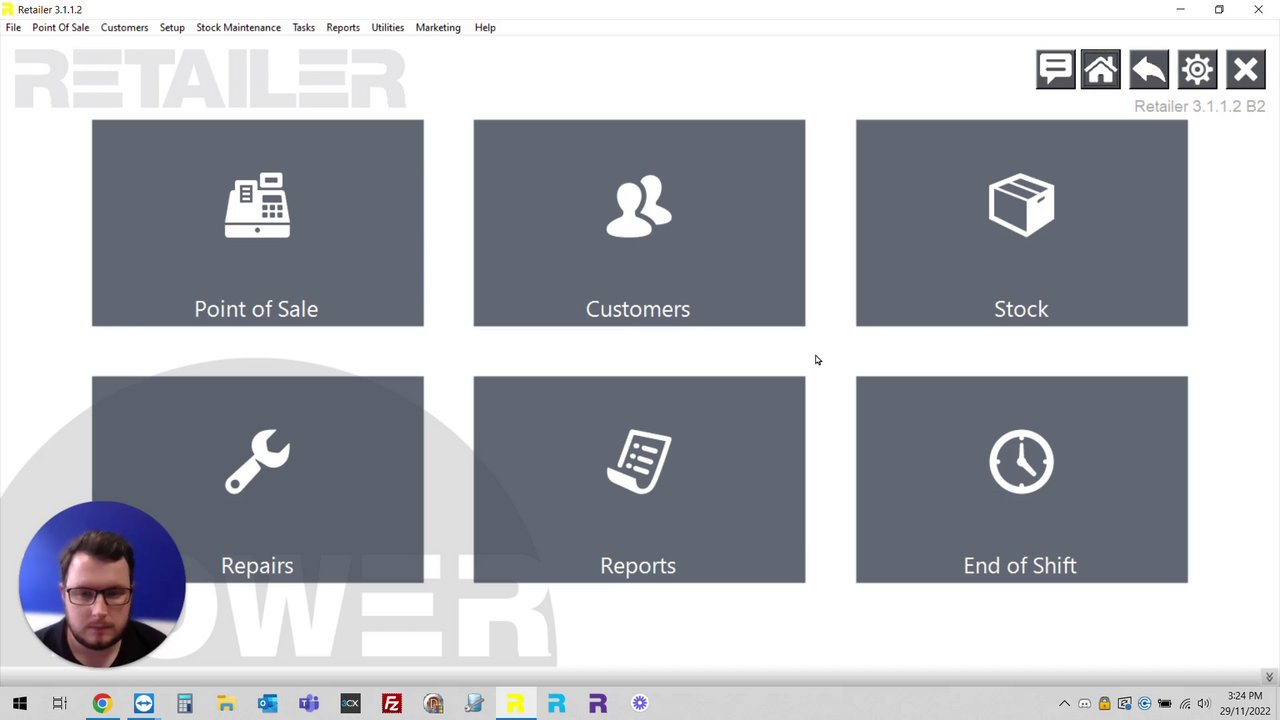Click the Discord tray icon
Viewport: 1280px width, 720px height.
(1084, 703)
